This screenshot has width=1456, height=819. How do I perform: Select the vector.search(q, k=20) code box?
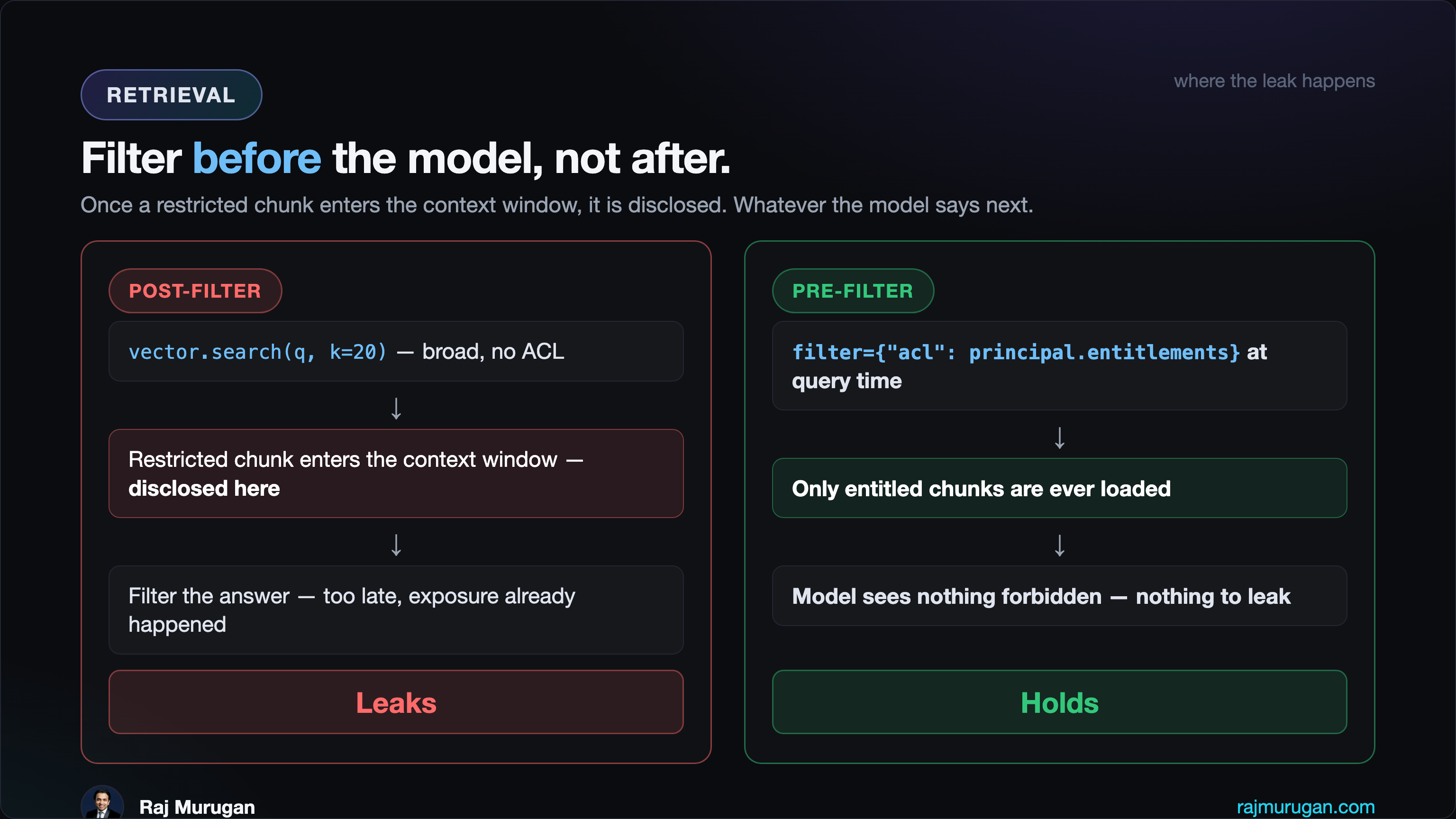[x=396, y=351]
